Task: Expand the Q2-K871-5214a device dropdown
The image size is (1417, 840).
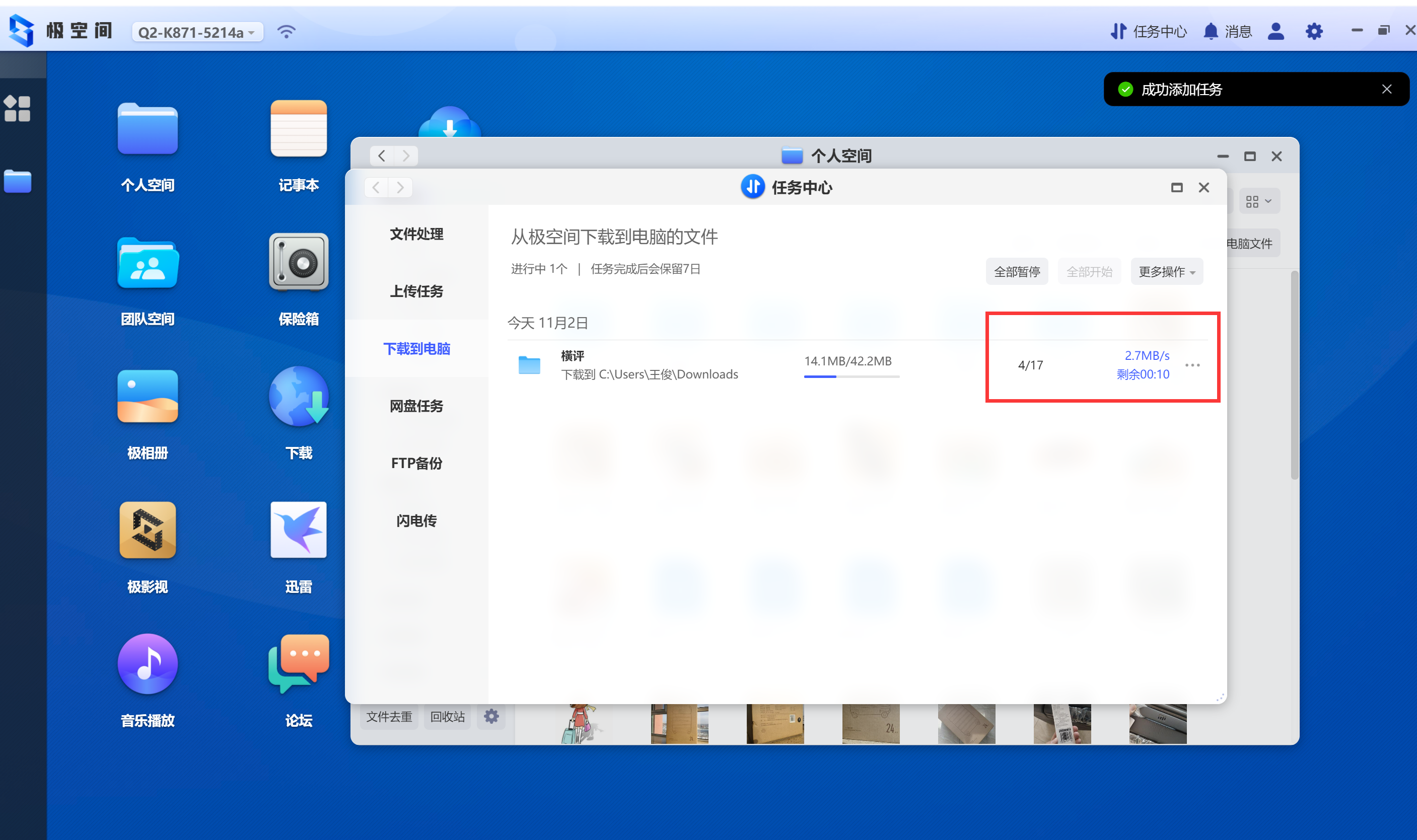Action: pyautogui.click(x=197, y=32)
